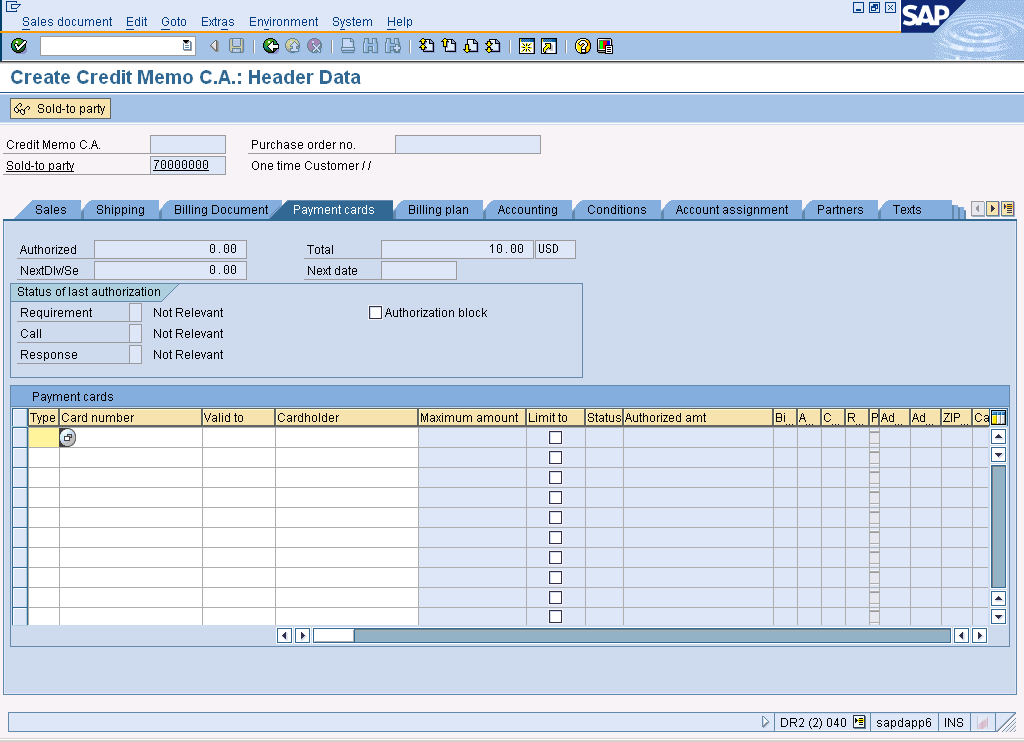
Task: Click the Previous Page icon
Action: [x=449, y=46]
